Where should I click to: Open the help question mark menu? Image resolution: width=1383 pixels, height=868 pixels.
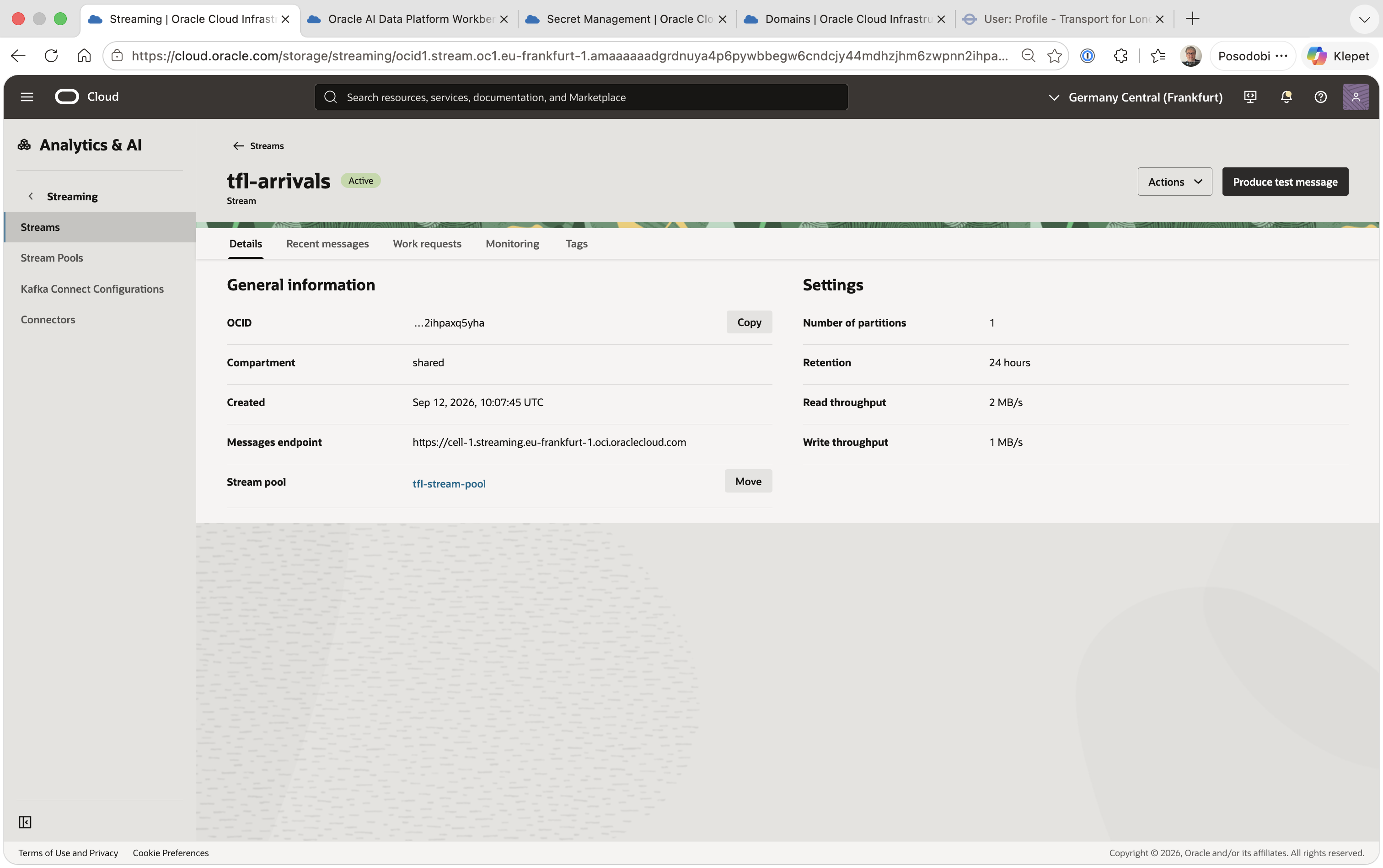[1320, 97]
